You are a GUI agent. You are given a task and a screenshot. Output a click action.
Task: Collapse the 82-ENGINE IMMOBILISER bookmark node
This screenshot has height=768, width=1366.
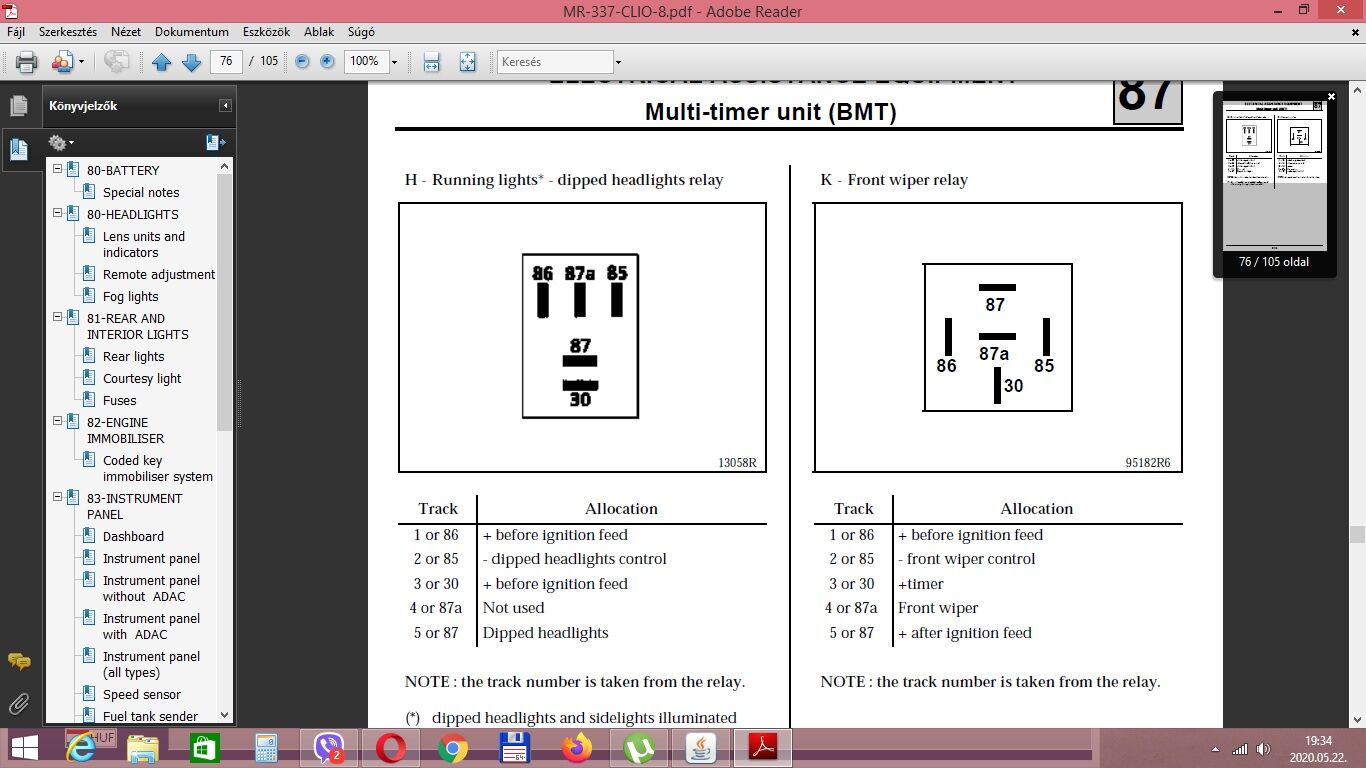point(58,422)
